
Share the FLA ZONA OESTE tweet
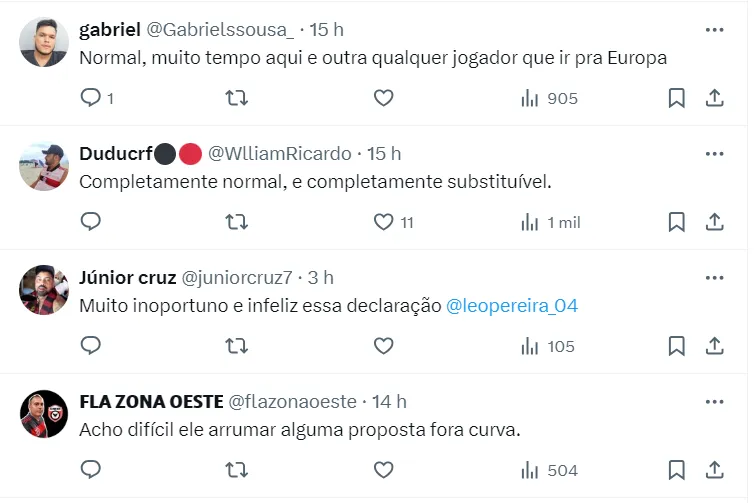[x=714, y=470]
